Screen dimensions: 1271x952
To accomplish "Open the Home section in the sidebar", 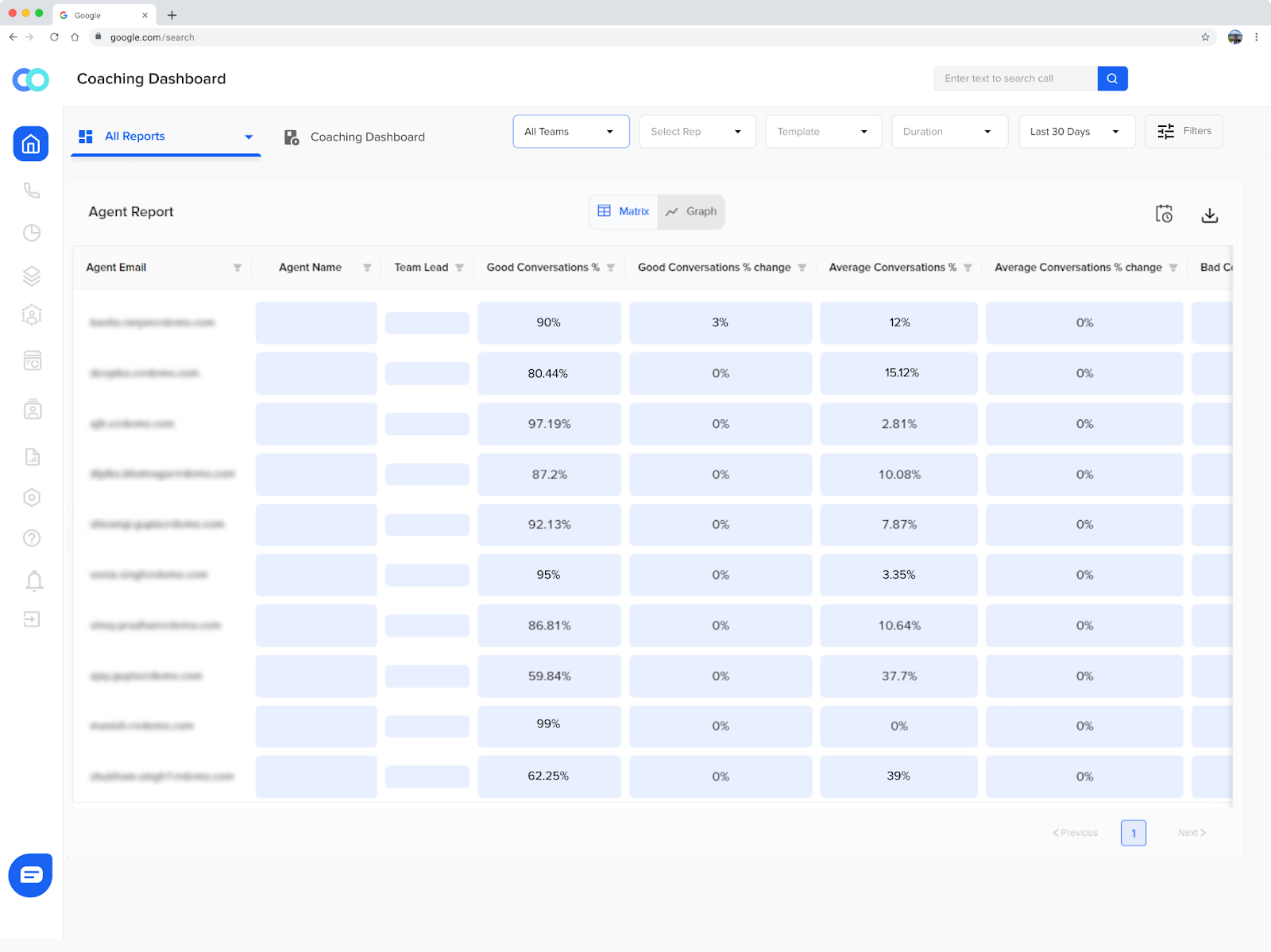I will [x=31, y=144].
